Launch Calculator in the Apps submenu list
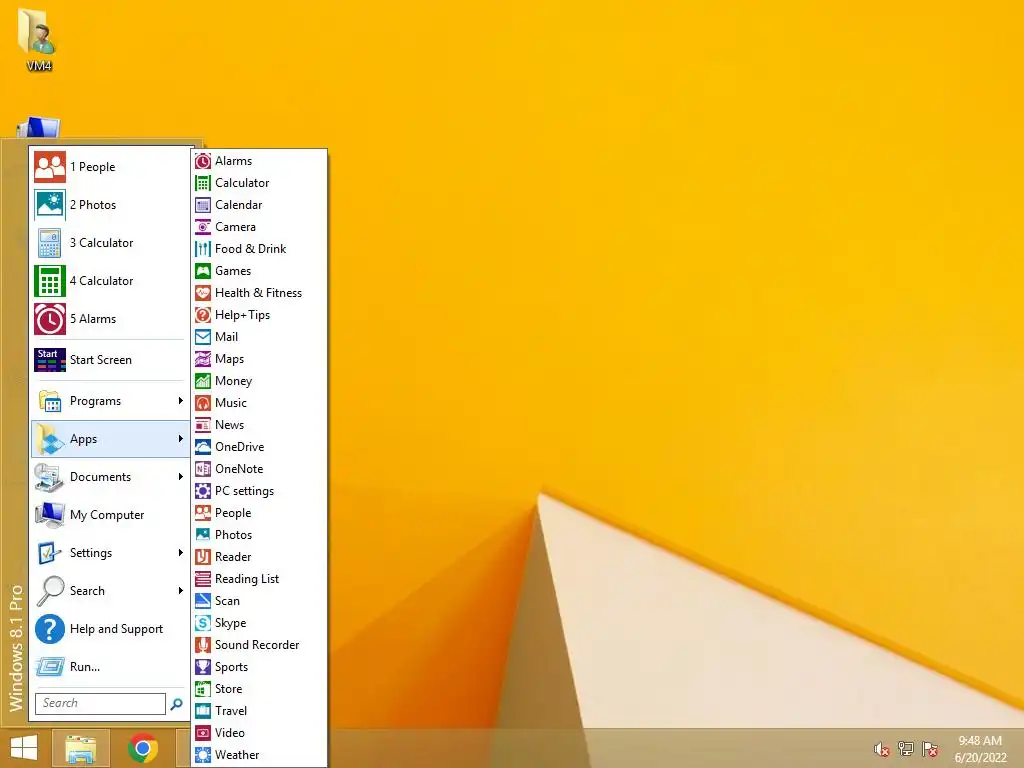1024x768 pixels. (x=259, y=183)
